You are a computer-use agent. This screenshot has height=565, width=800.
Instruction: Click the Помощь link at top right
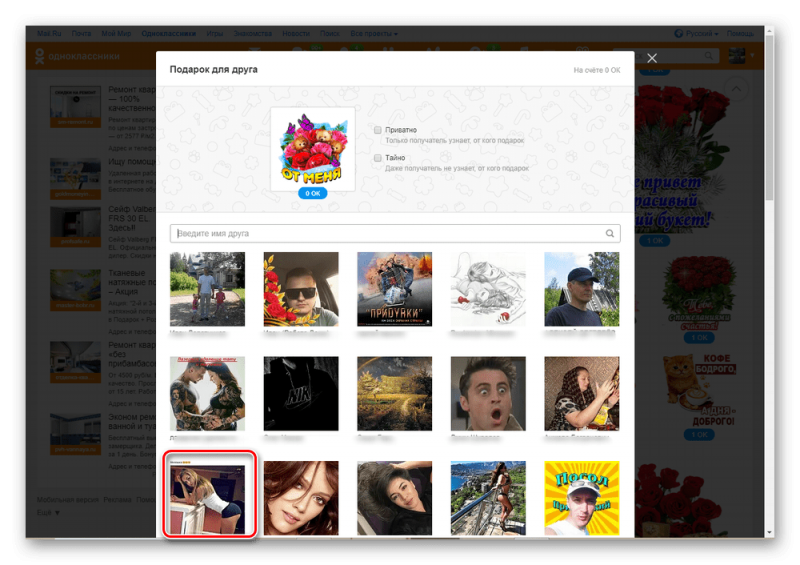click(x=740, y=33)
